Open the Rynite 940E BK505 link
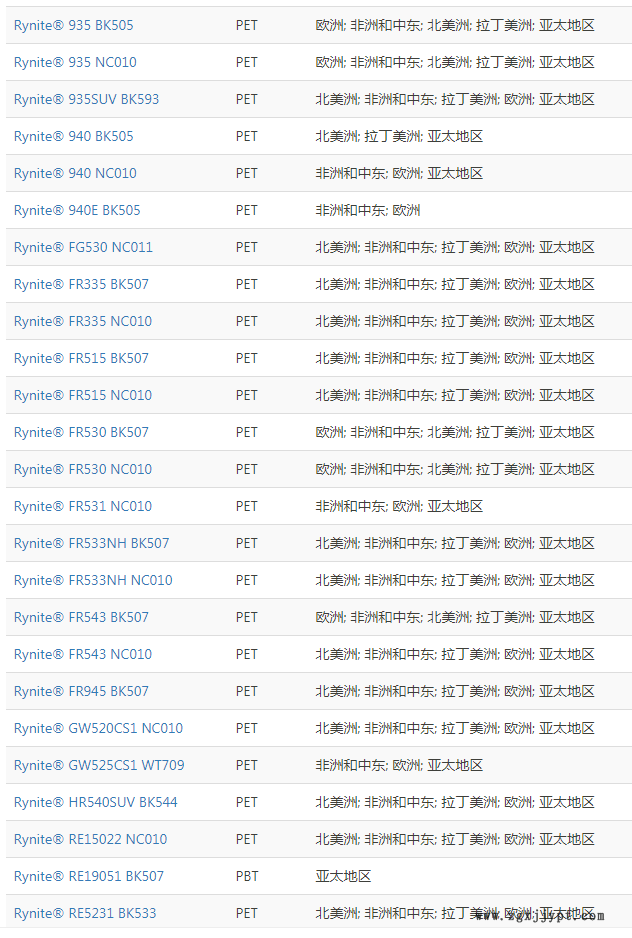This screenshot has height=938, width=632. [x=77, y=210]
